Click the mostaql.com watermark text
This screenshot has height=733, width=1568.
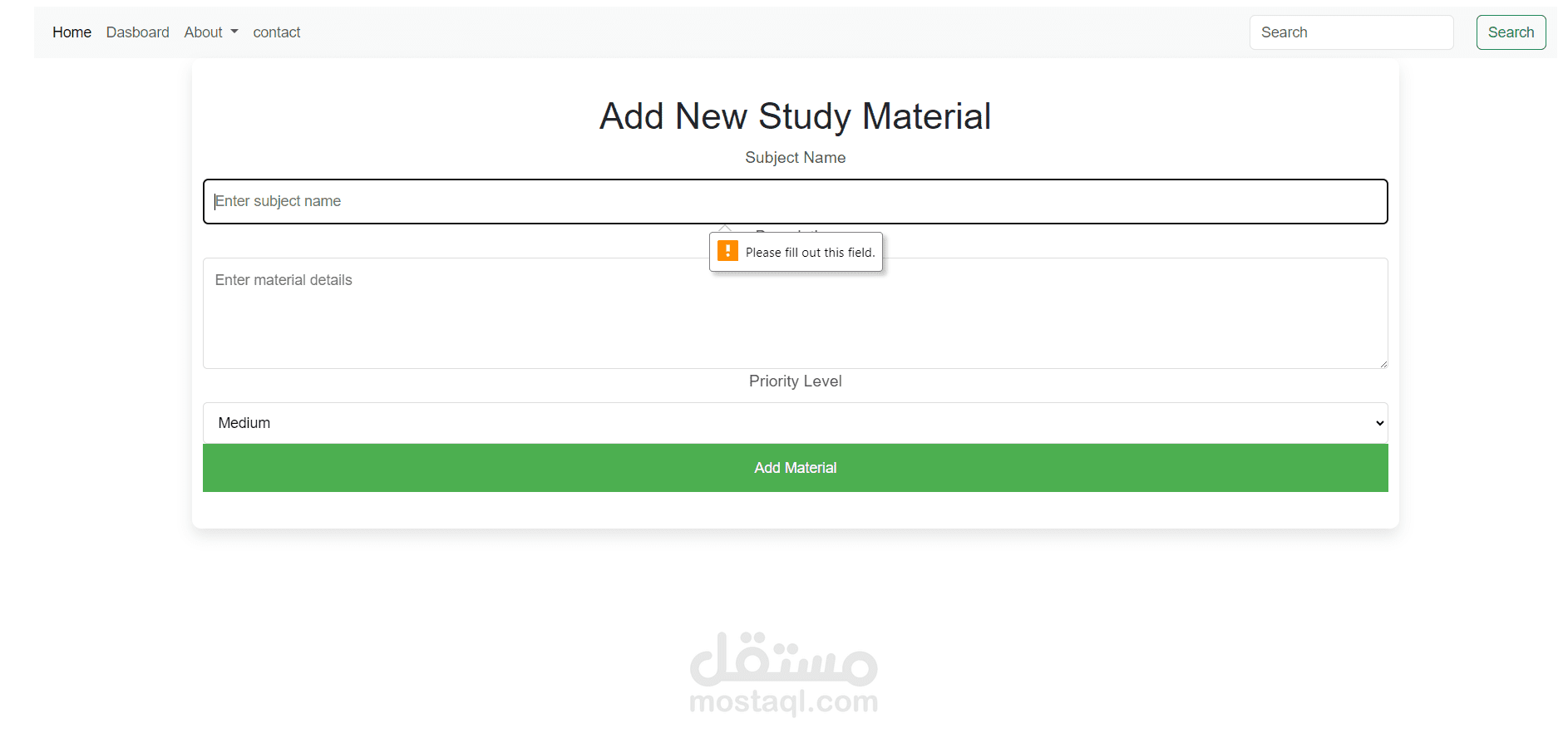[783, 703]
